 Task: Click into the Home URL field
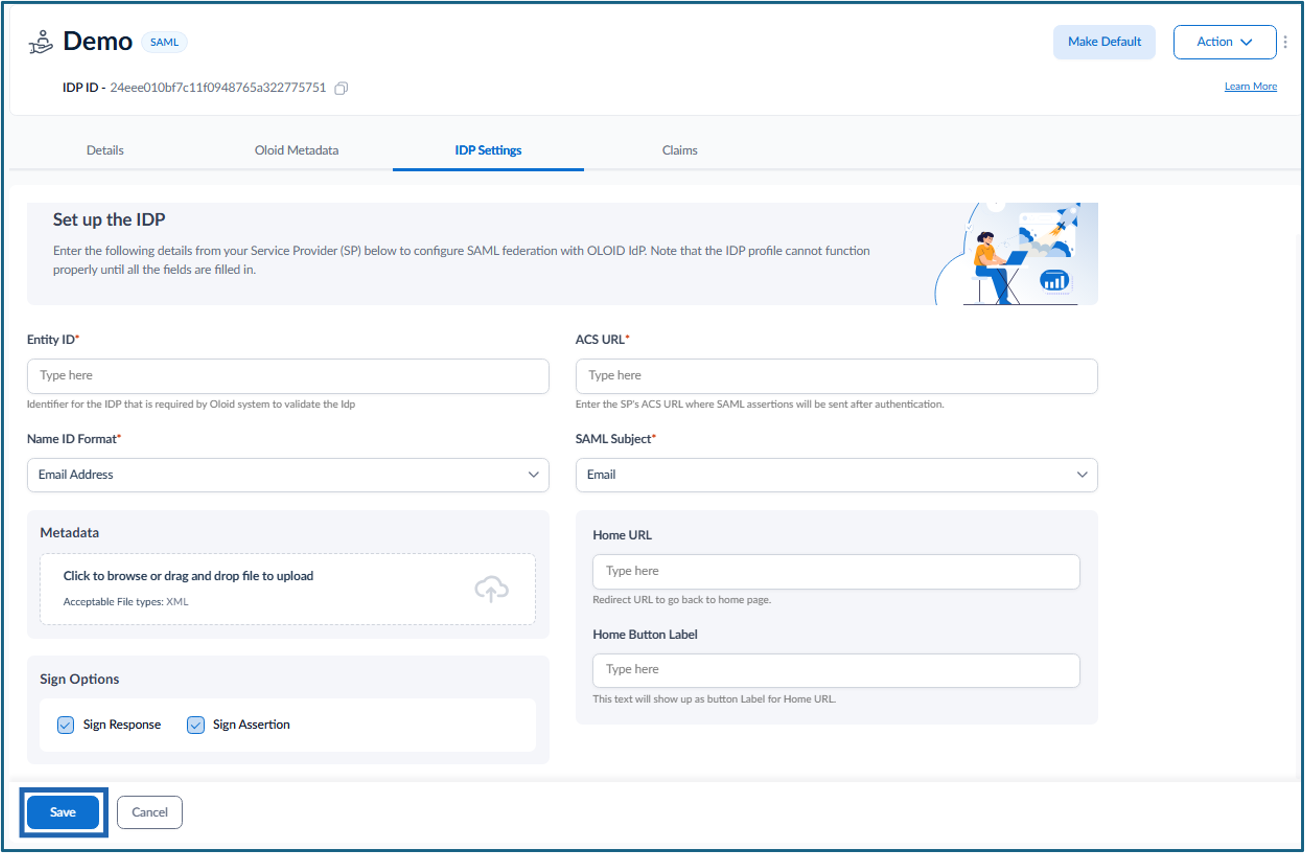(837, 571)
